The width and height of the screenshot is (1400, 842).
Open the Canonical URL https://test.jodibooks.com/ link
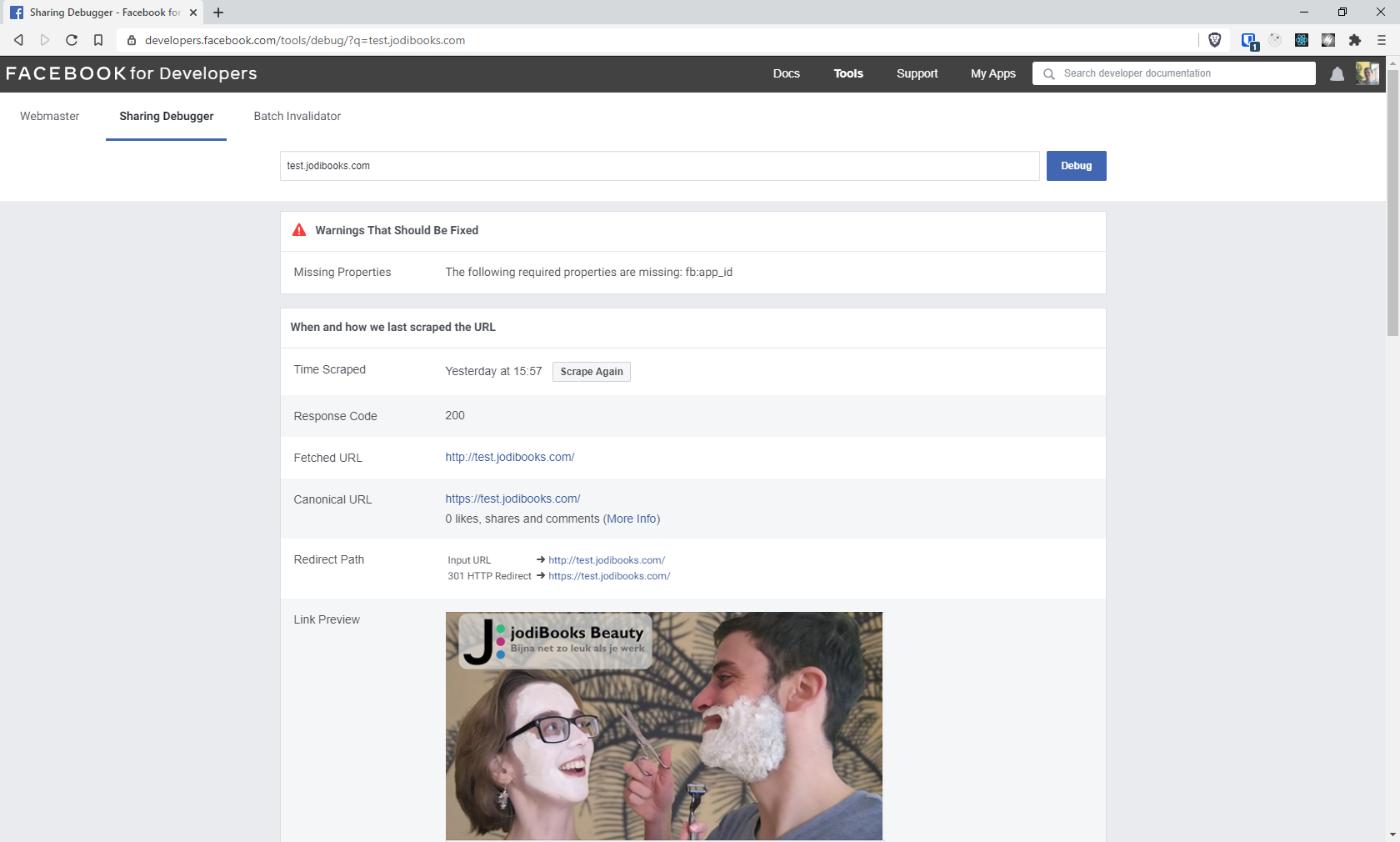[512, 499]
